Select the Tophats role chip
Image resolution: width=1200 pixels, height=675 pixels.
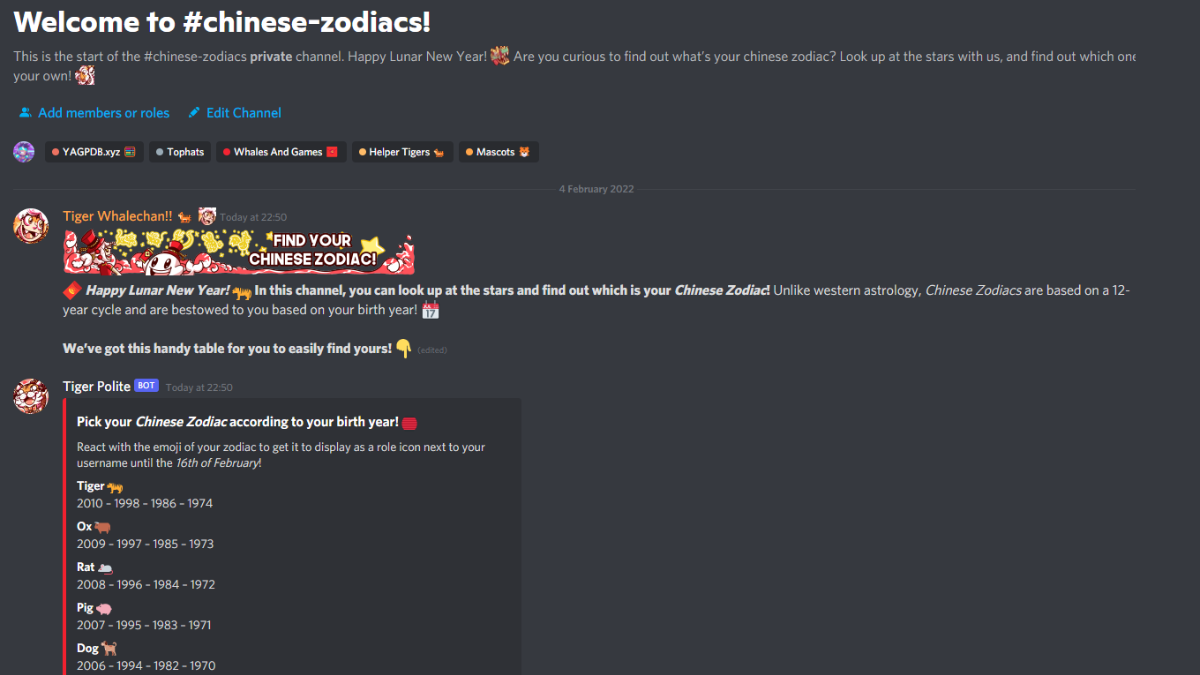point(180,152)
